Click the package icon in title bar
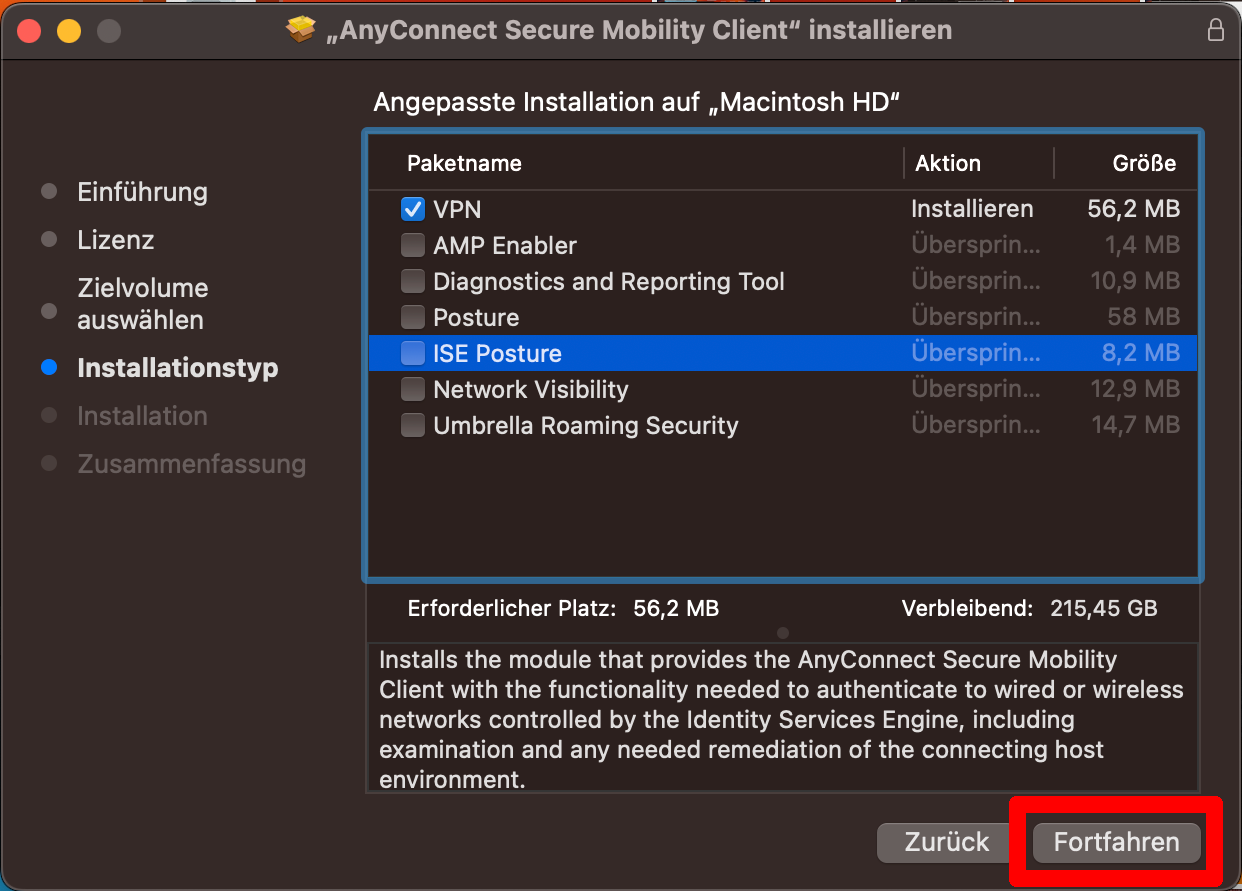 coord(300,31)
